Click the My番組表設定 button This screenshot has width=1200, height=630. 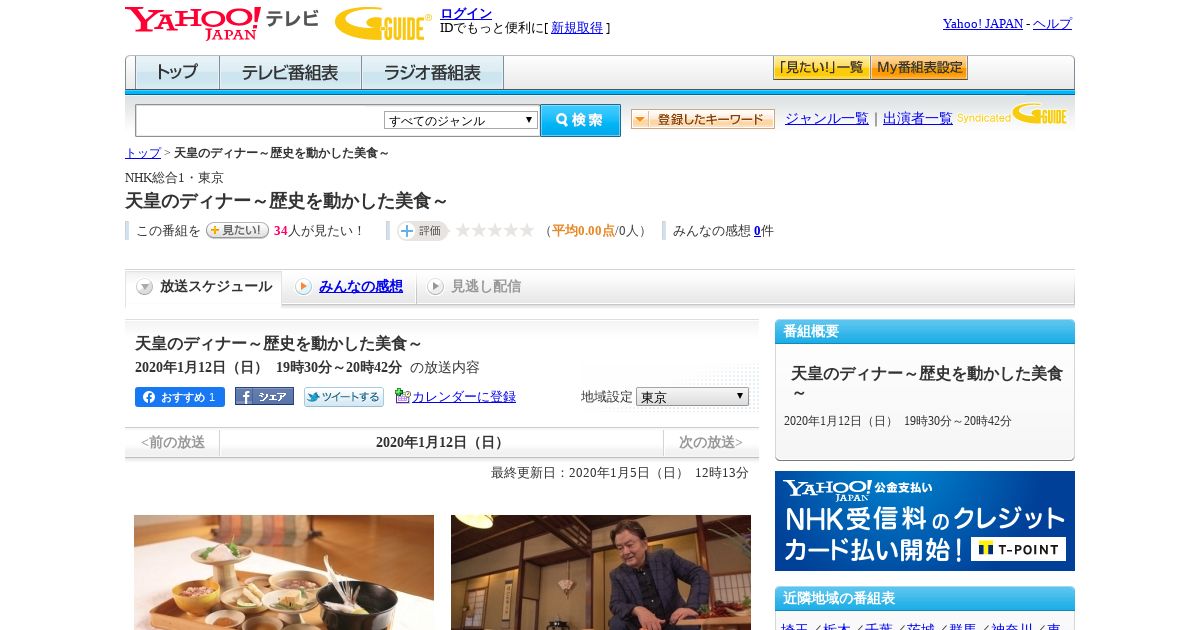tap(919, 68)
